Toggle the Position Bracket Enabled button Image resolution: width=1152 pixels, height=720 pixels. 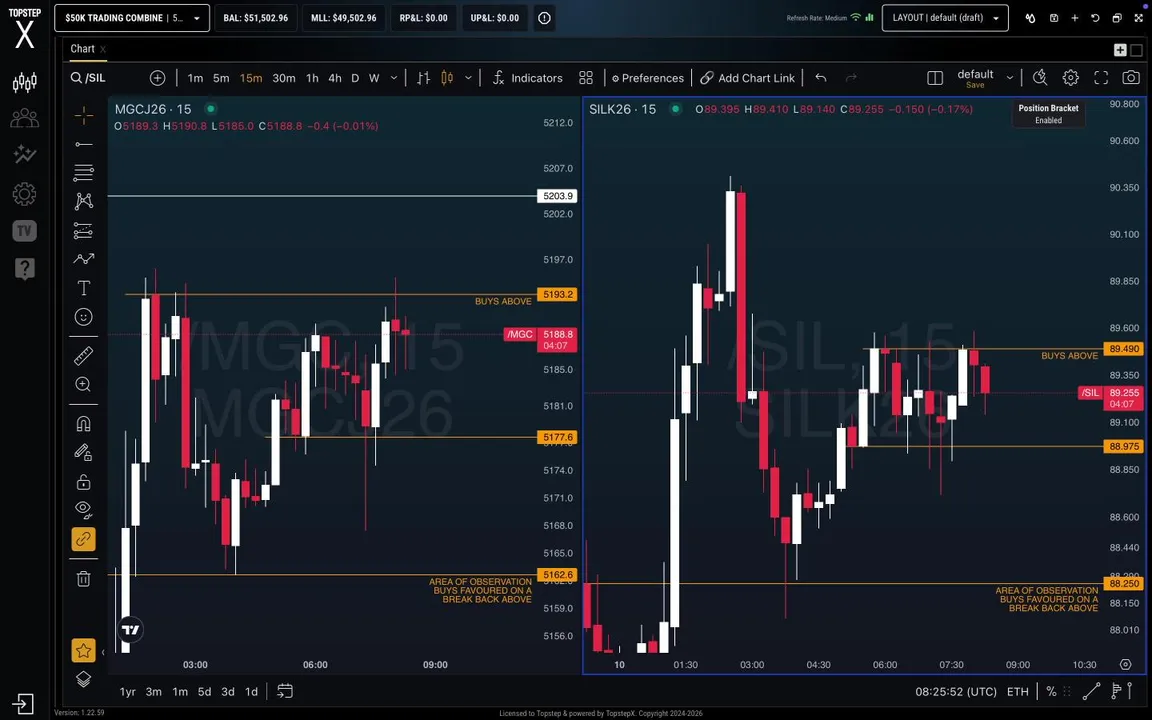click(1048, 114)
